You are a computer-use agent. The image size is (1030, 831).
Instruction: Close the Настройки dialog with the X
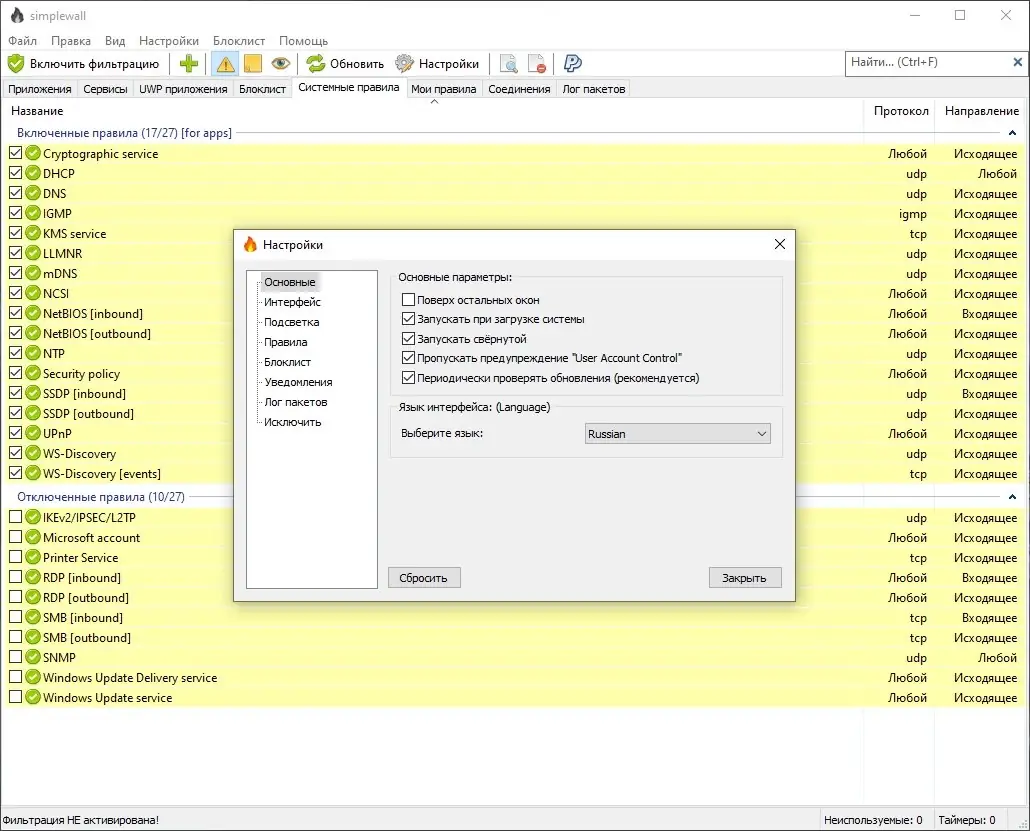[x=780, y=244]
